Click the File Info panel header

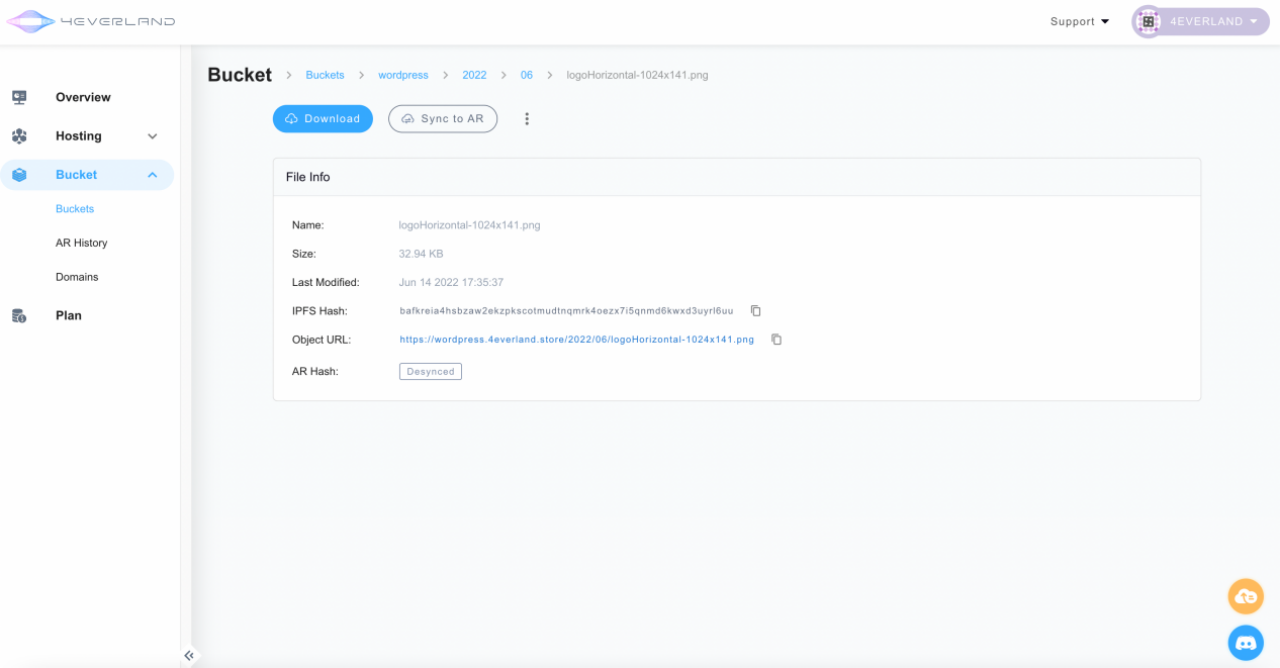[737, 177]
